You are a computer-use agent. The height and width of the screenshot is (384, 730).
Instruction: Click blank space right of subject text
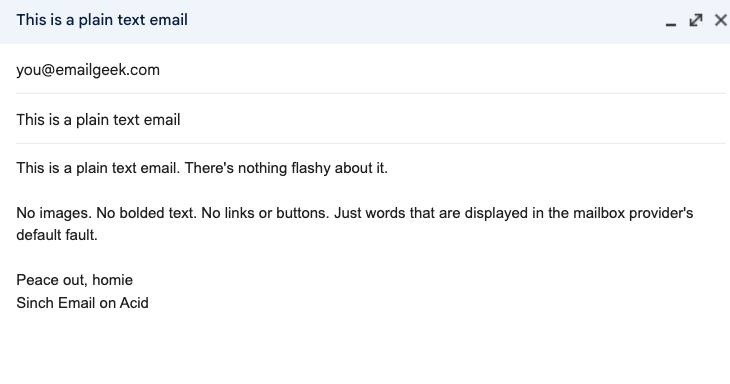[x=452, y=120]
